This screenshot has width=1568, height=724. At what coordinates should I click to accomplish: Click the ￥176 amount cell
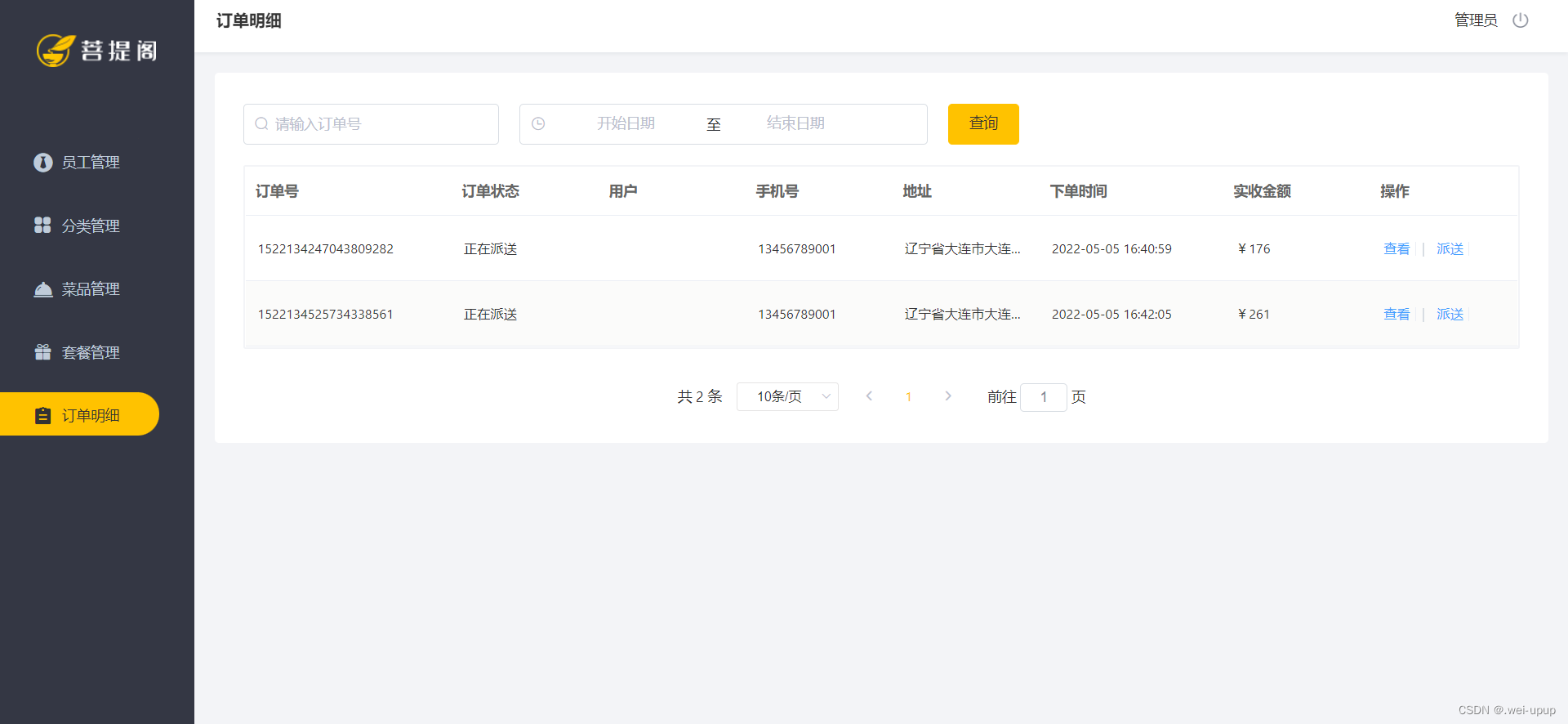(x=1254, y=249)
